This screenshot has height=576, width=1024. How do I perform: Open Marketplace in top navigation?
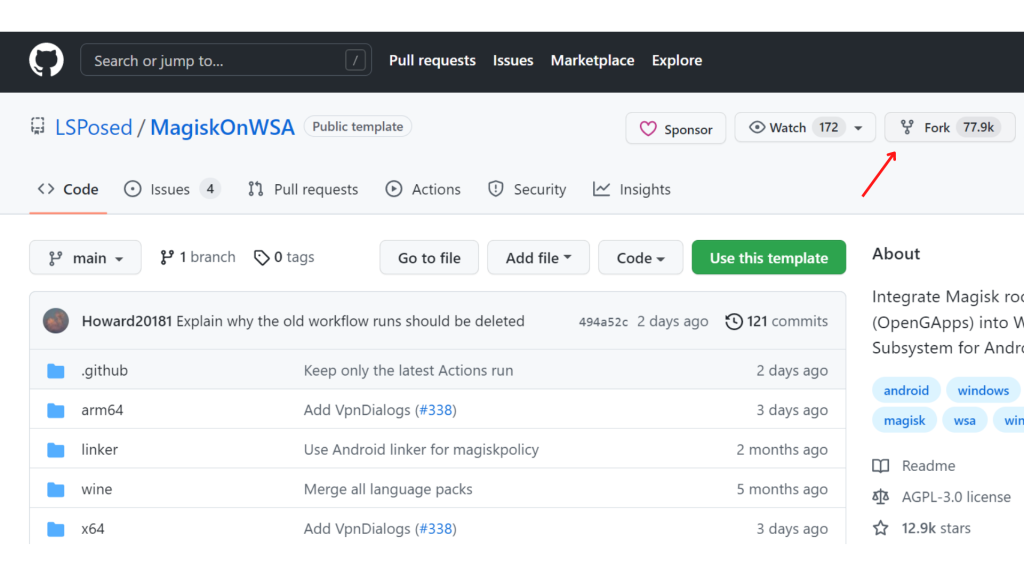[592, 61]
